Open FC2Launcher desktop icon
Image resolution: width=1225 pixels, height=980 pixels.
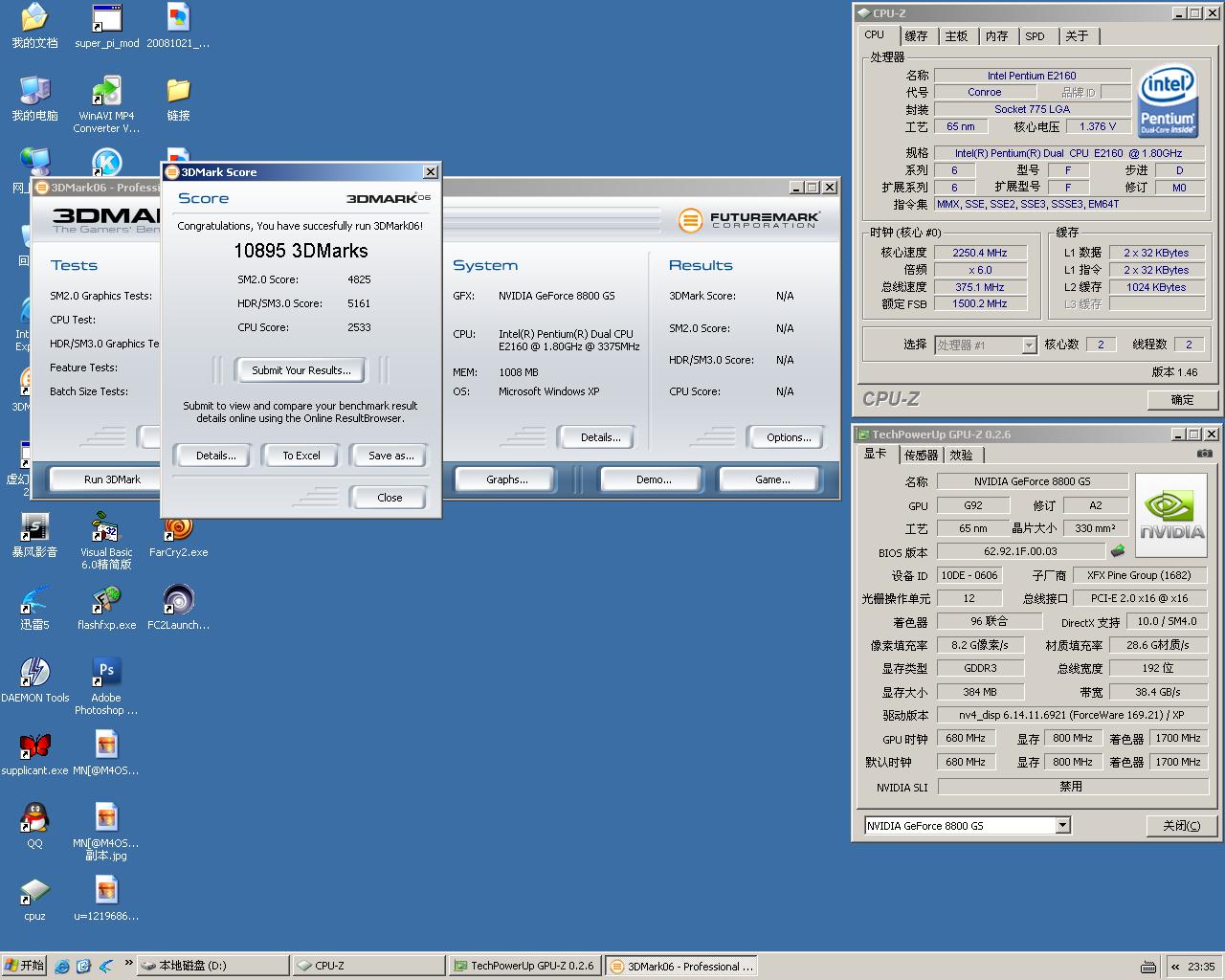click(x=178, y=608)
